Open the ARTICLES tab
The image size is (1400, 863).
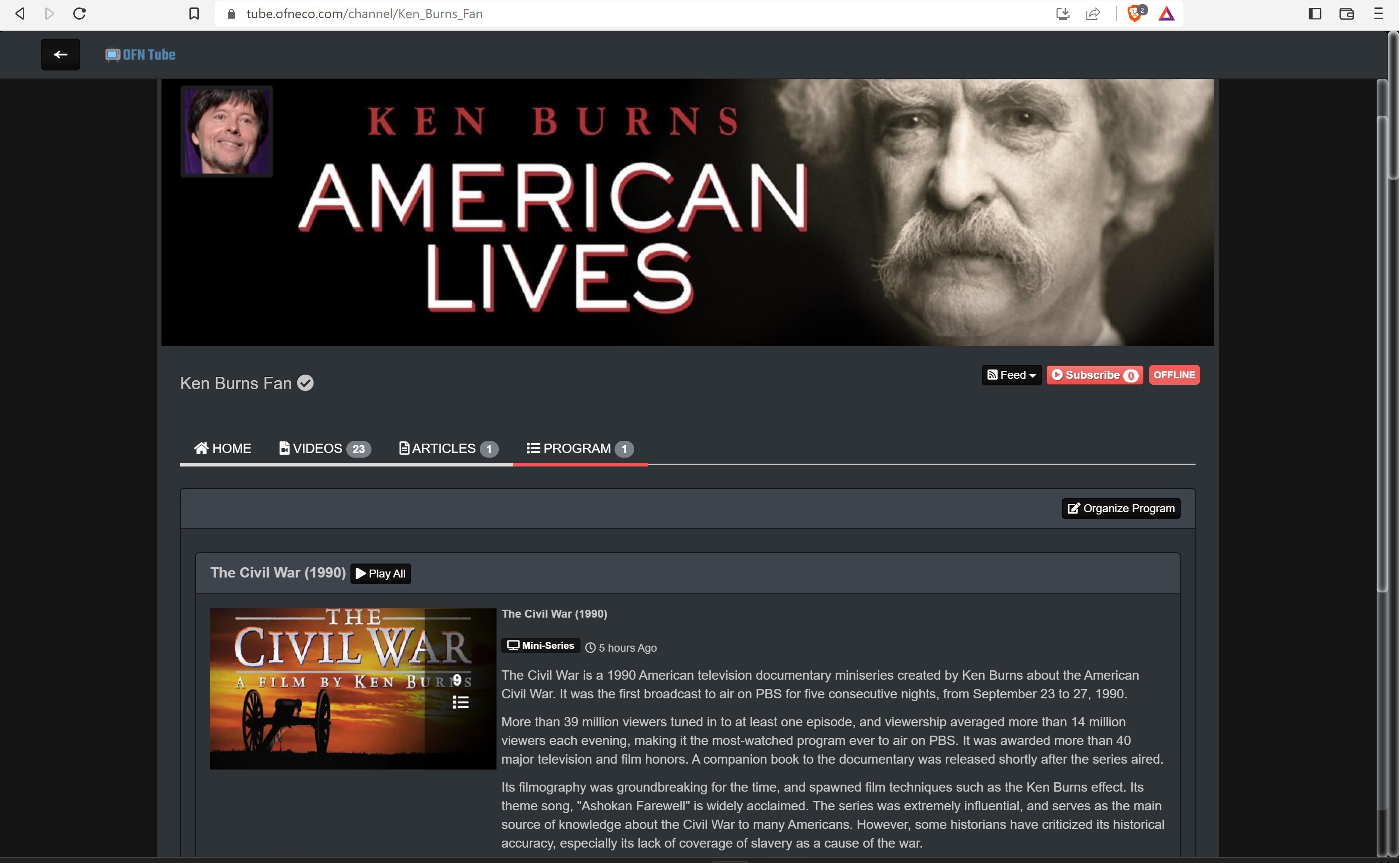442,448
